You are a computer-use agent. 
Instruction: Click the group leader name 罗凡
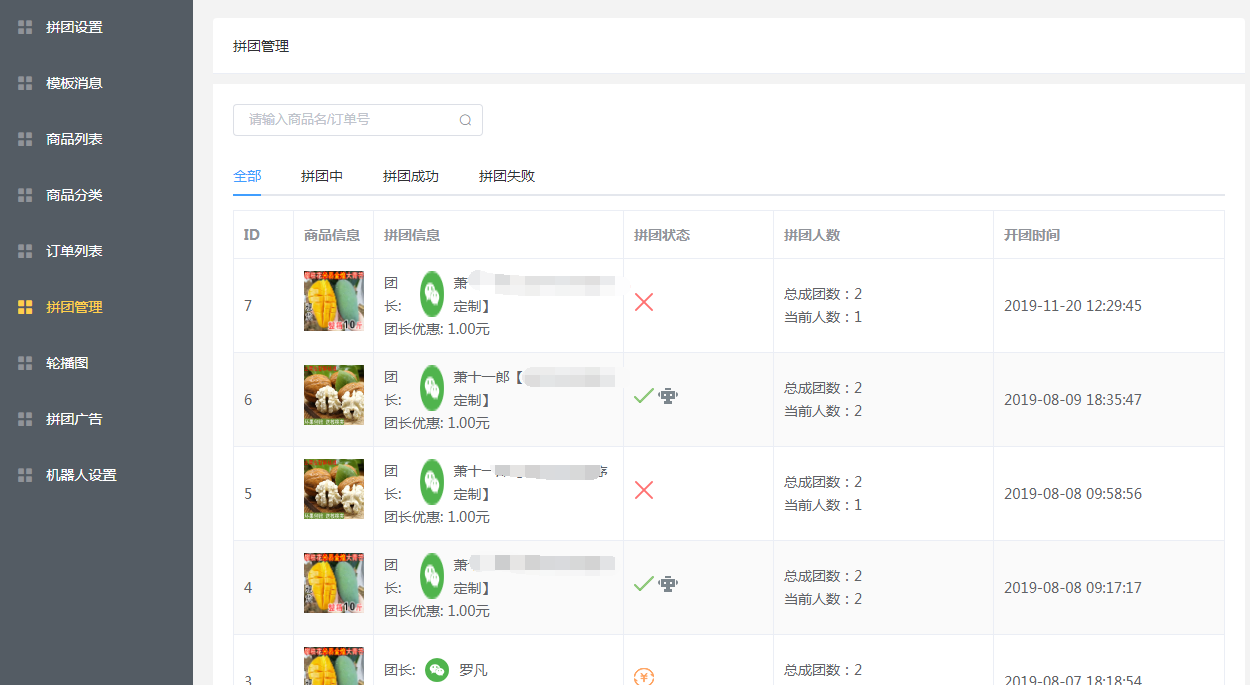tap(473, 670)
